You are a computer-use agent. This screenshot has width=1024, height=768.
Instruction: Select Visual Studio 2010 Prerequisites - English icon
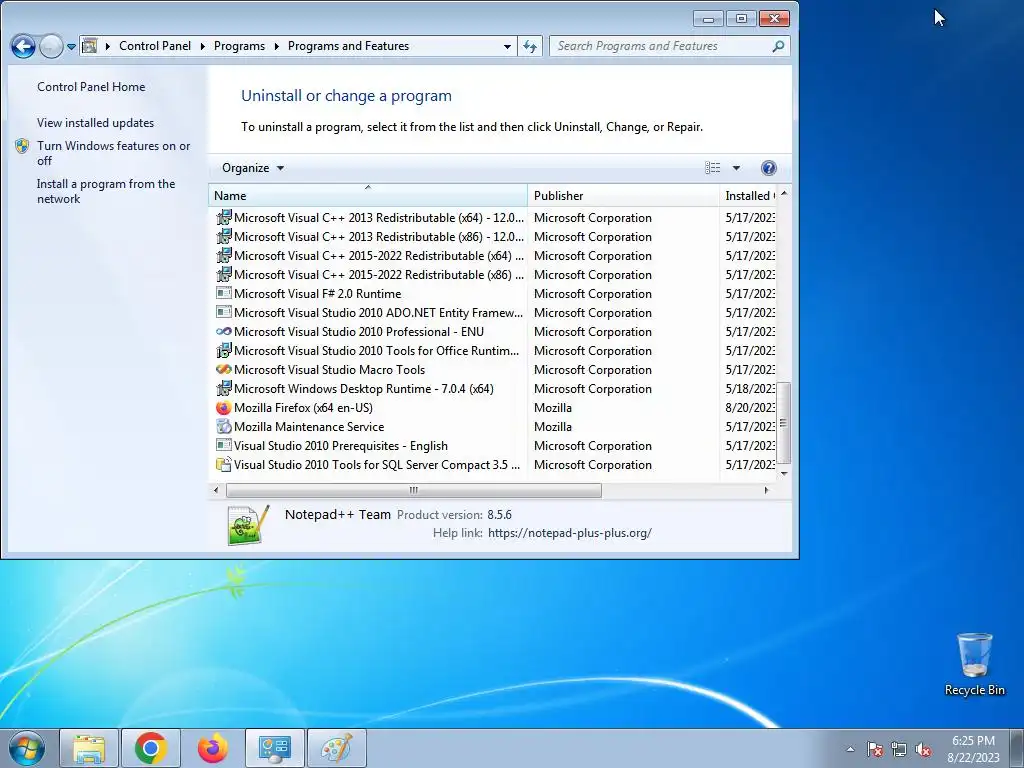coord(223,445)
